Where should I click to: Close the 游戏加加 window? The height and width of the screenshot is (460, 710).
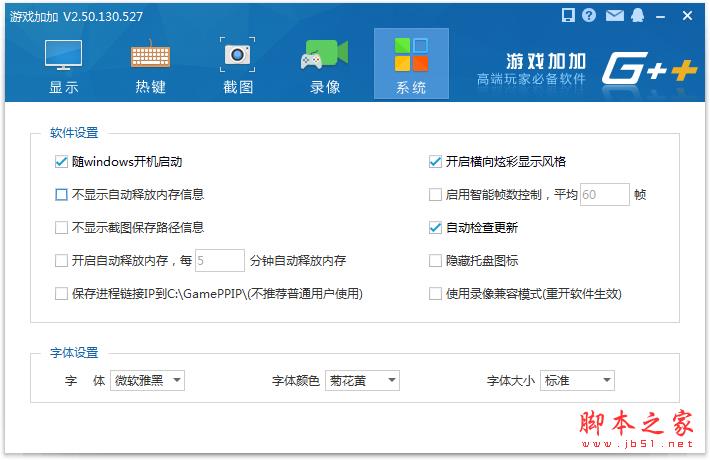pyautogui.click(x=687, y=16)
